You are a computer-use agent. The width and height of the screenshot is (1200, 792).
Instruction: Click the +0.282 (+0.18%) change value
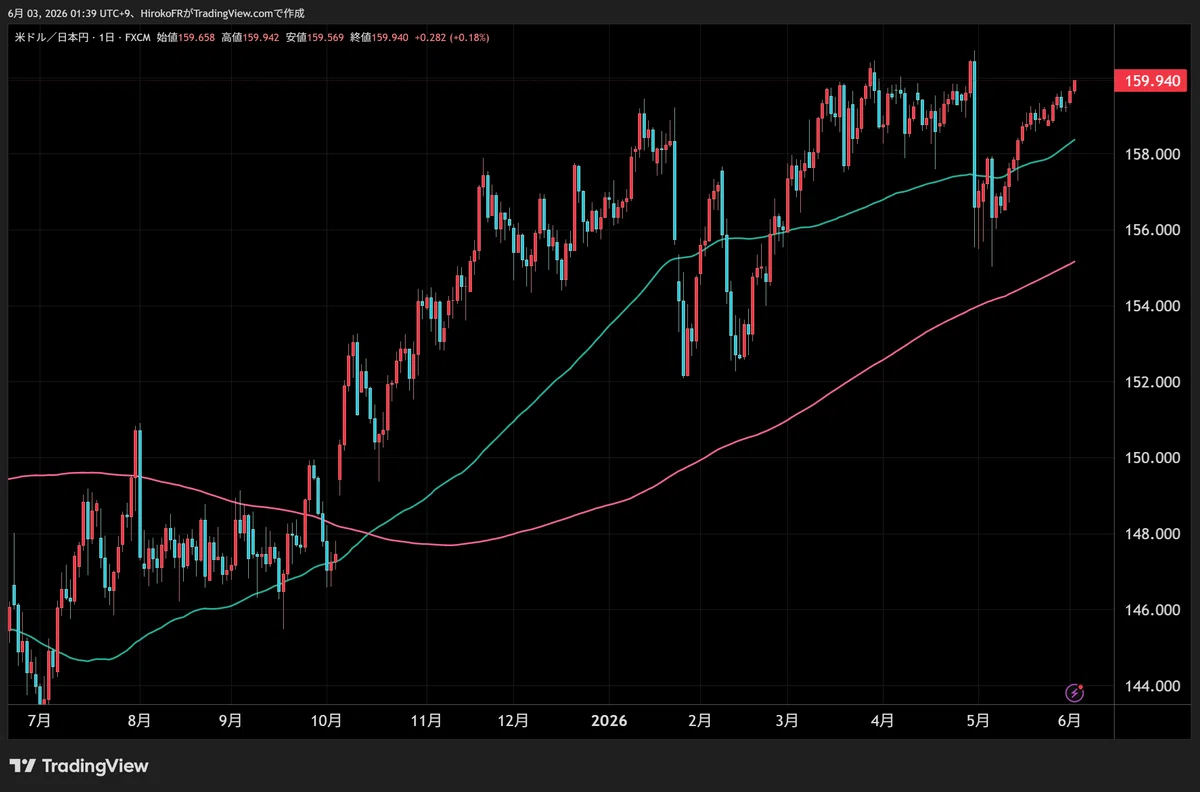click(451, 37)
